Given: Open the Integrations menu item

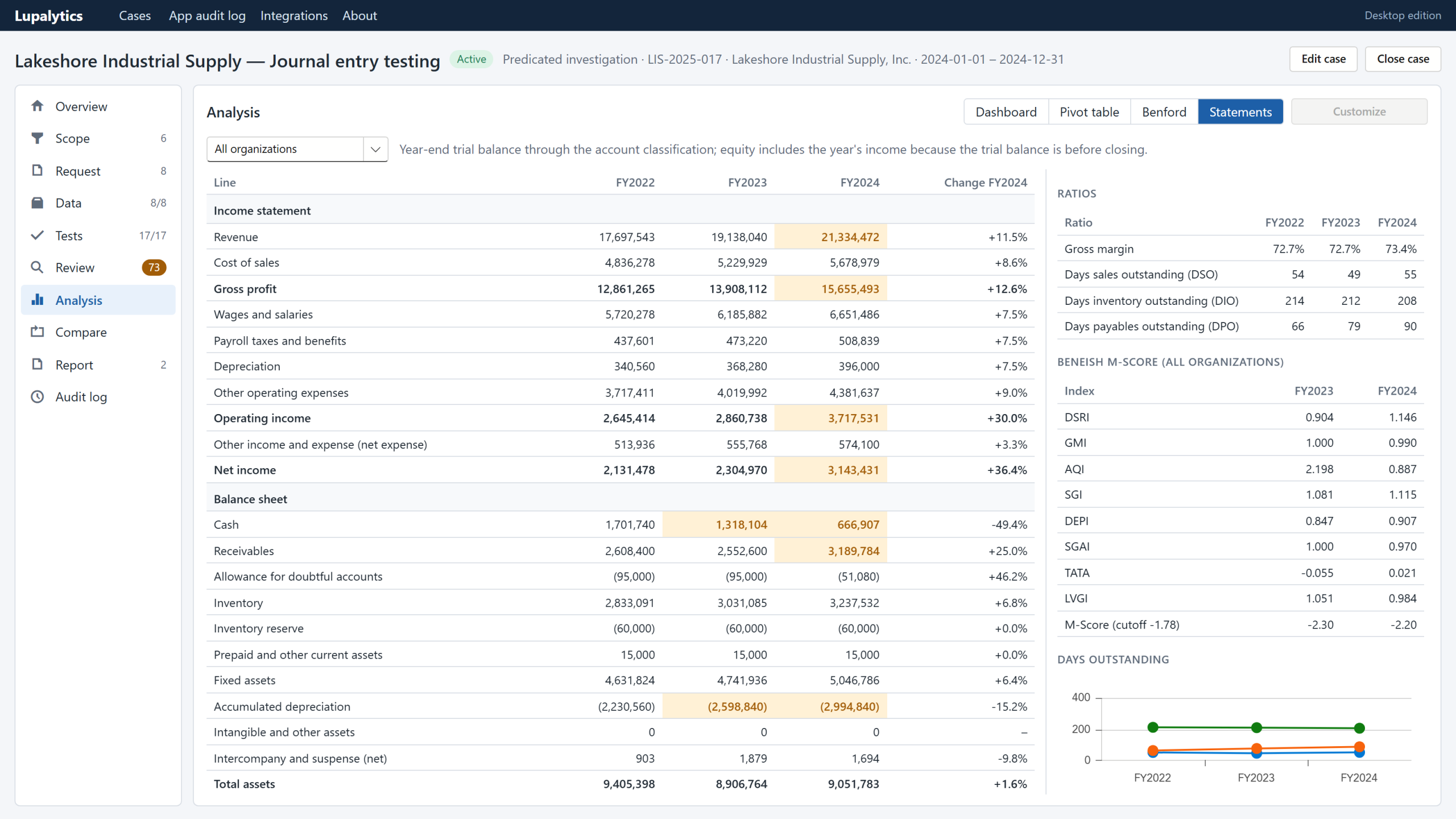Looking at the screenshot, I should tap(294, 15).
